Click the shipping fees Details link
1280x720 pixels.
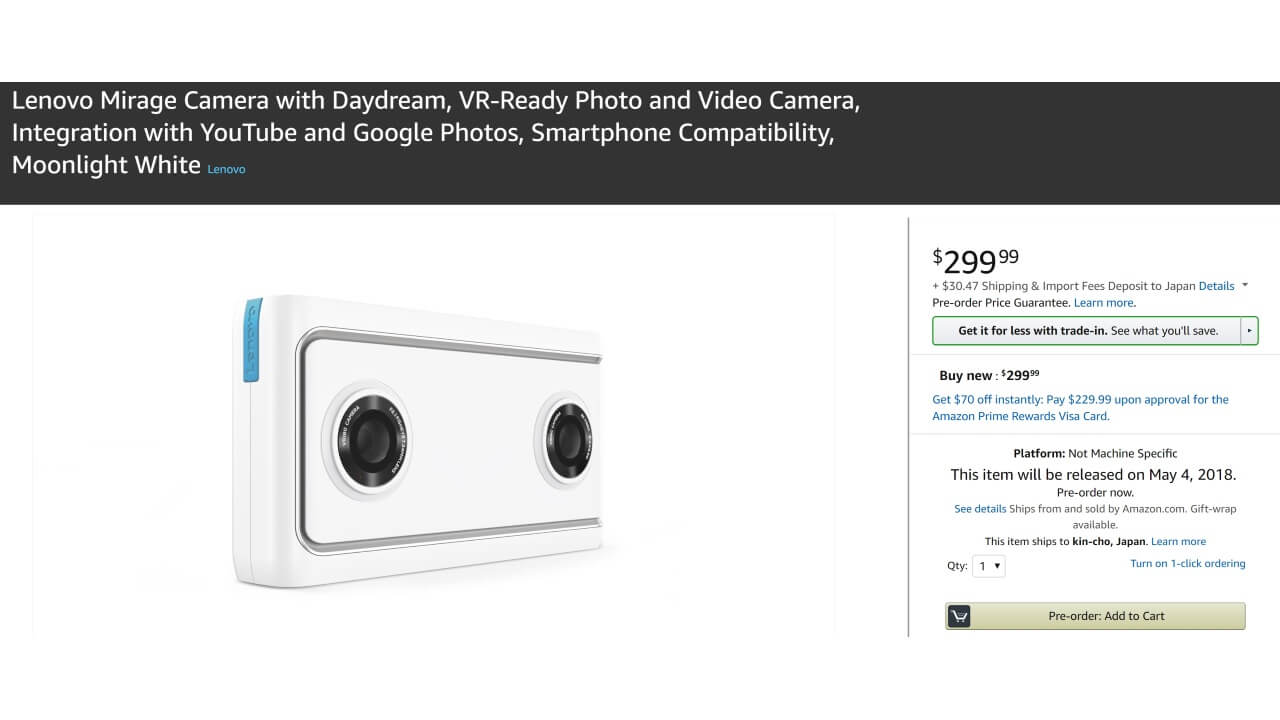(1216, 286)
